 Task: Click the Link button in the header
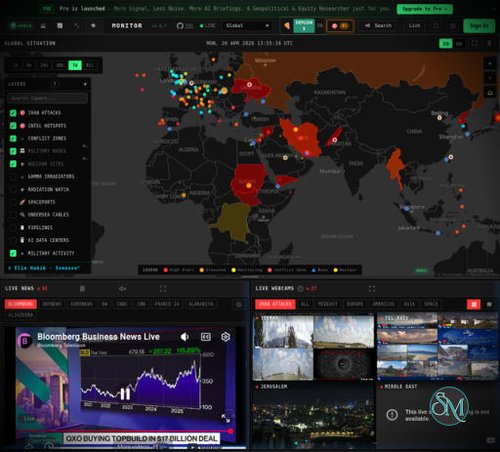[x=414, y=26]
